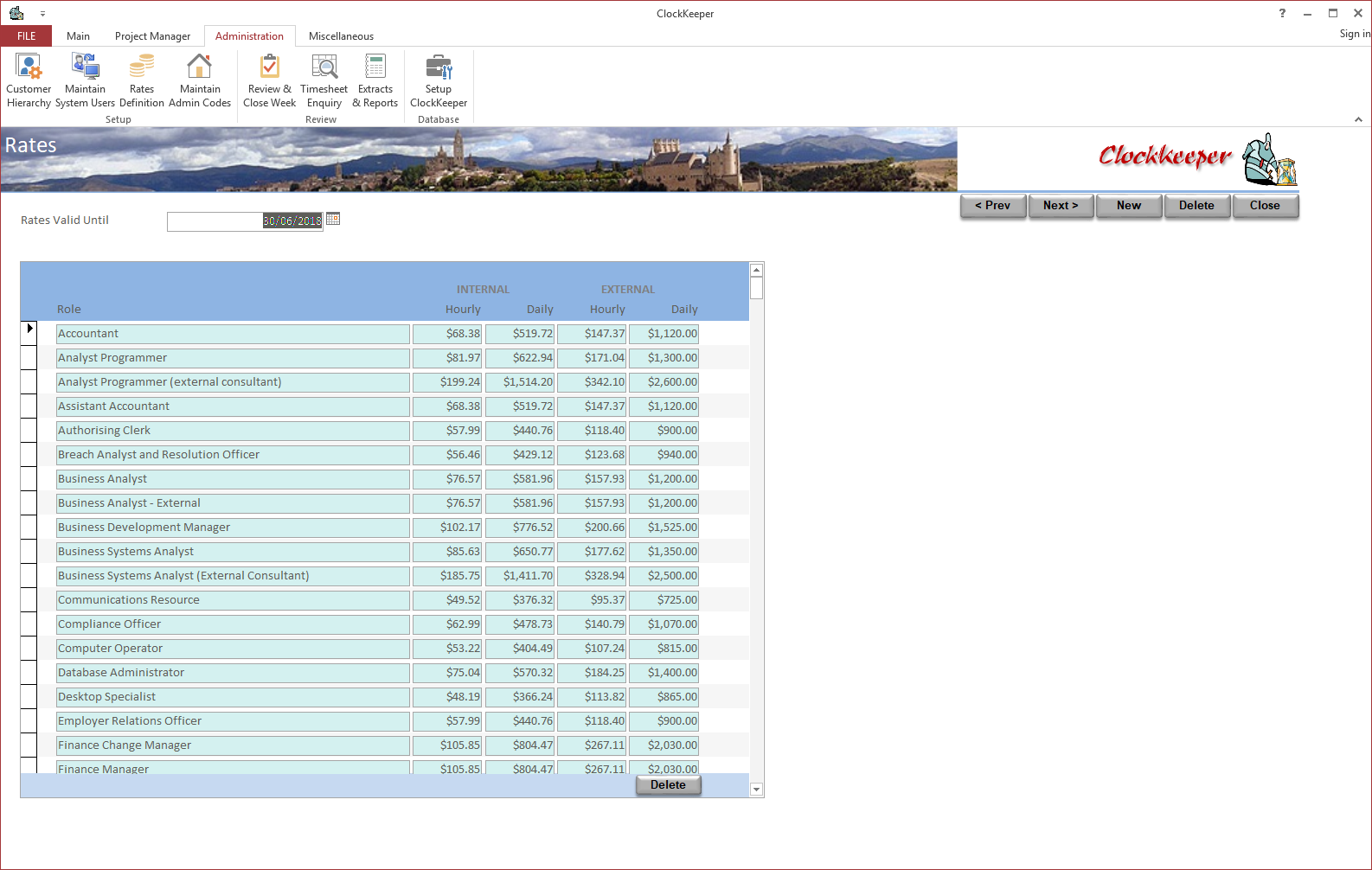Image resolution: width=1372 pixels, height=870 pixels.
Task: Open the Quick Access Toolbar dropdown
Action: pyautogui.click(x=42, y=14)
